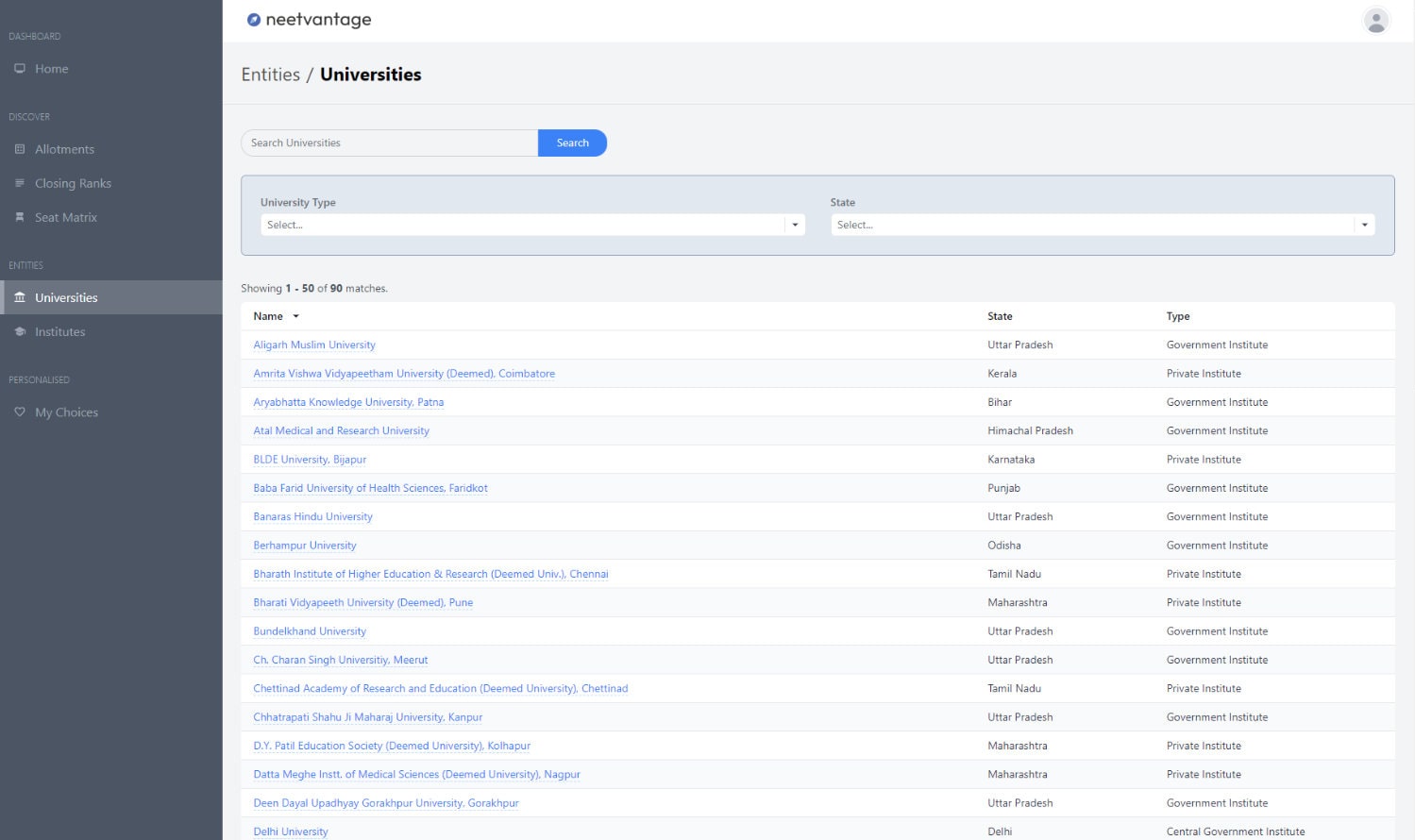Open Banaras Hindu University link

click(x=312, y=517)
